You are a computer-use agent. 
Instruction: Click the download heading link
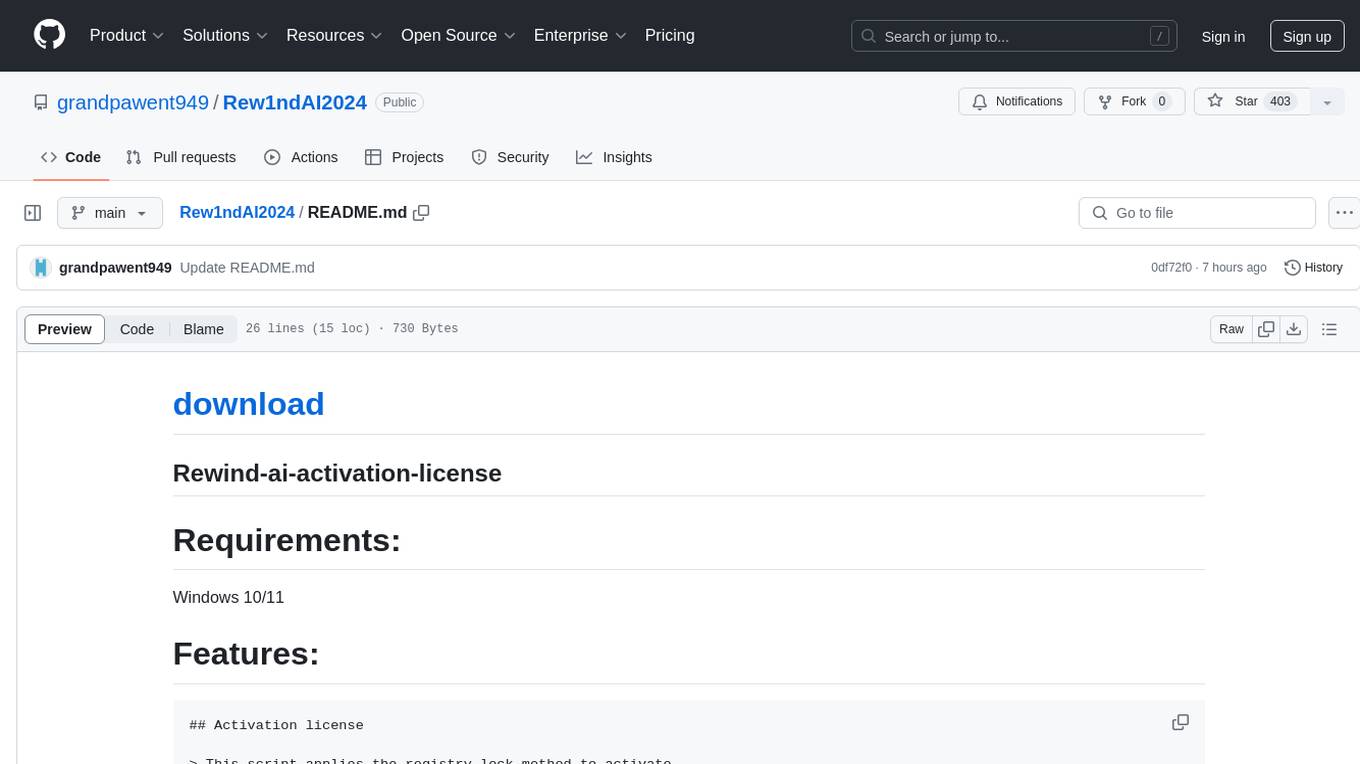point(249,404)
